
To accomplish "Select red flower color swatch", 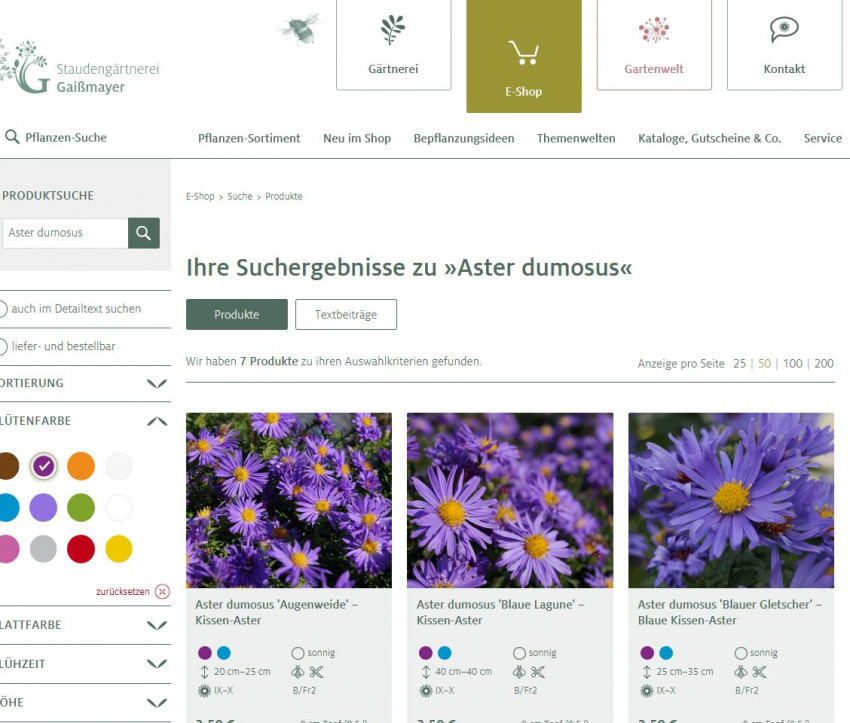I will click(81, 549).
